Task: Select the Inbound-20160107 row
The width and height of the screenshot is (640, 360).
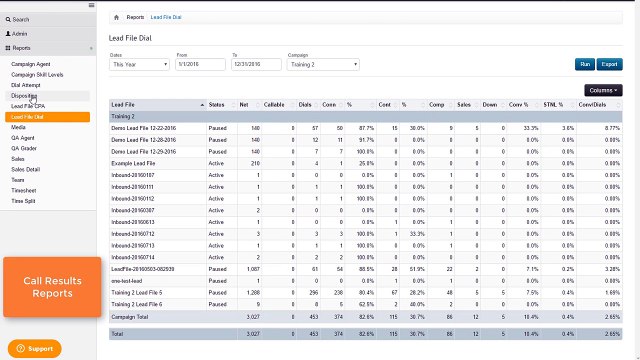Action: (366, 175)
